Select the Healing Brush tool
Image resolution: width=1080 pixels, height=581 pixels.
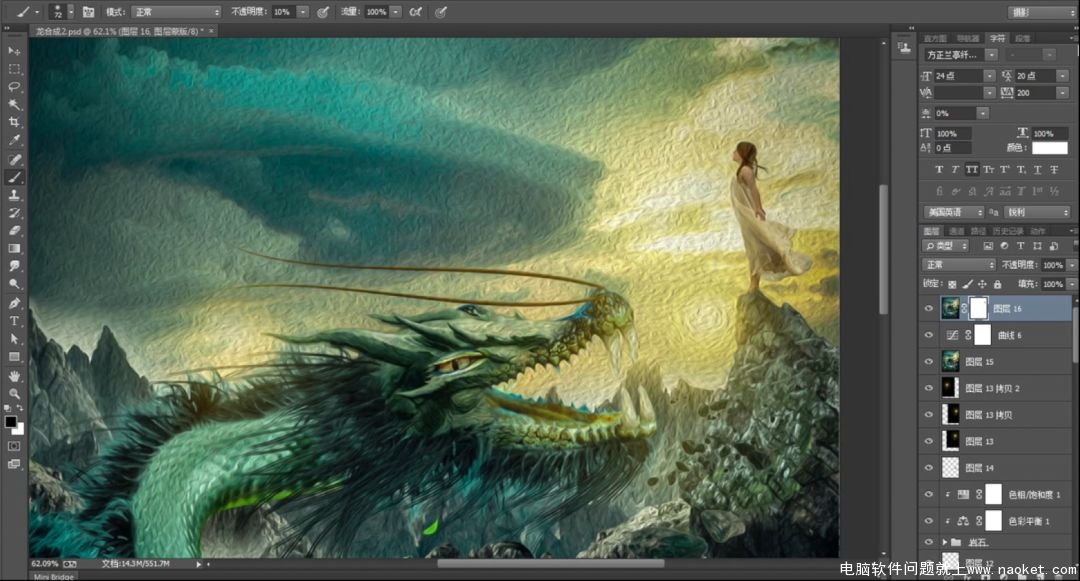coord(14,159)
